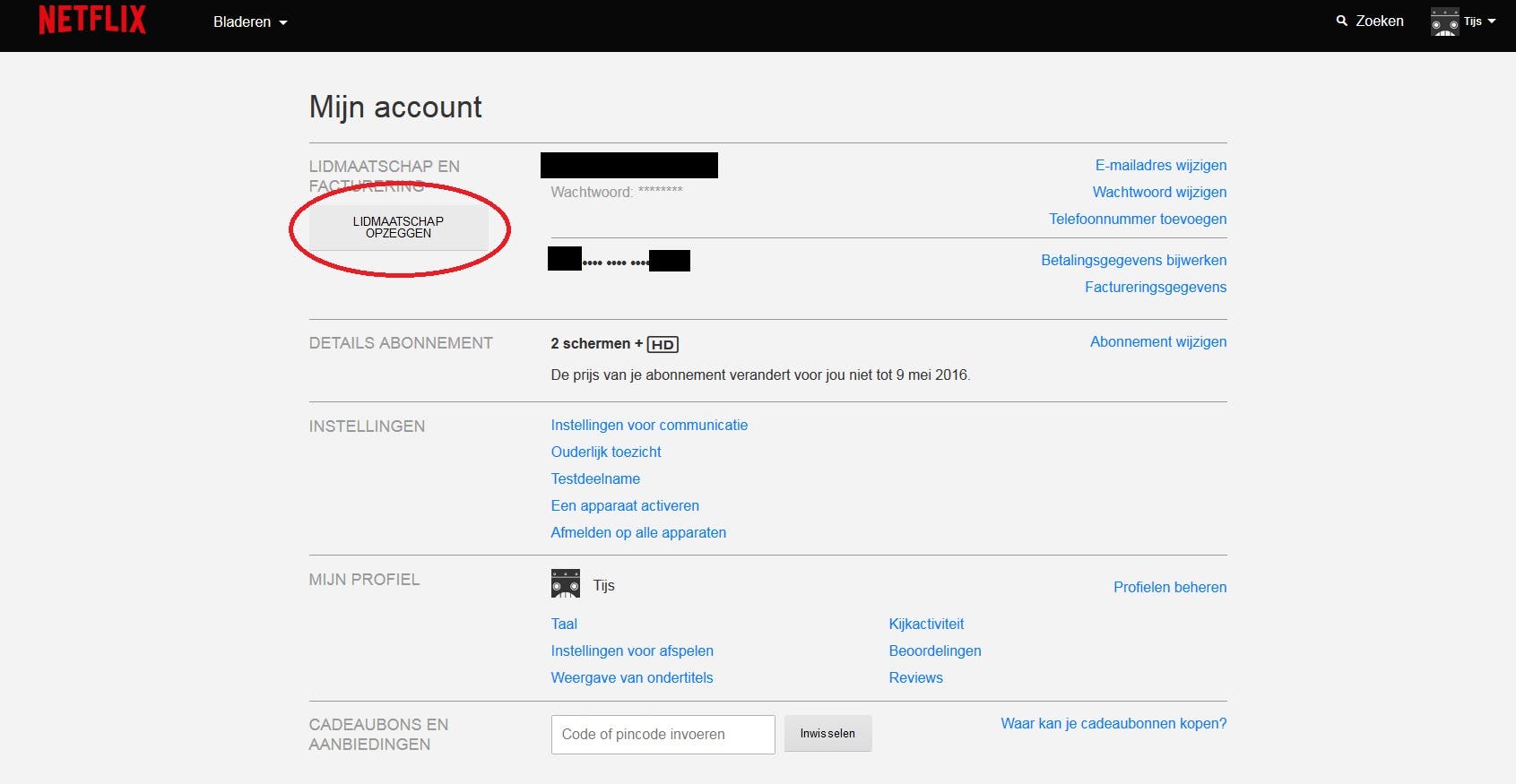The height and width of the screenshot is (784, 1516).
Task: Click Afmelden op alle apparaten
Action: click(638, 532)
